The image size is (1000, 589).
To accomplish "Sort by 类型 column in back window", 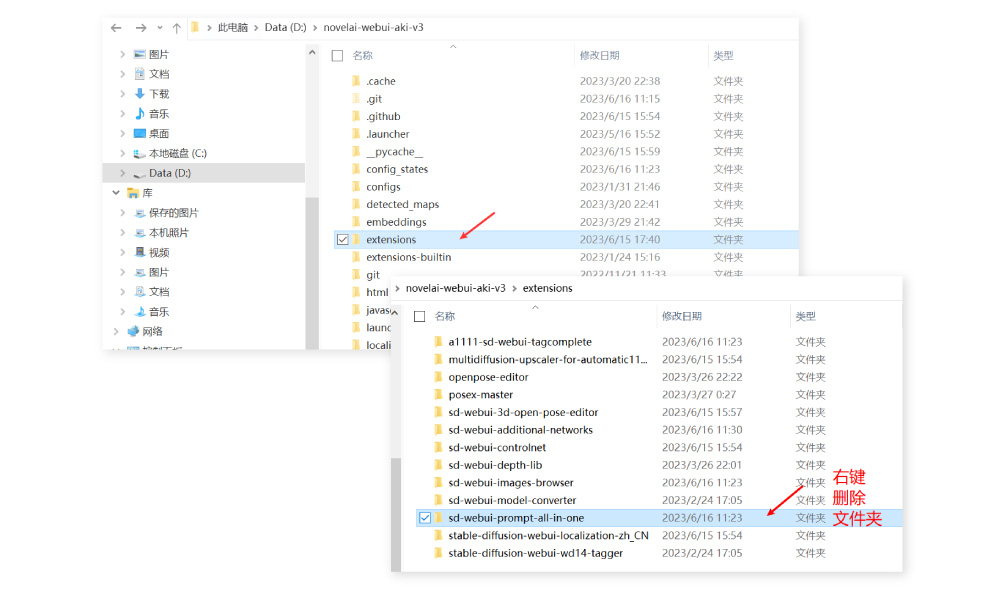I will click(723, 55).
